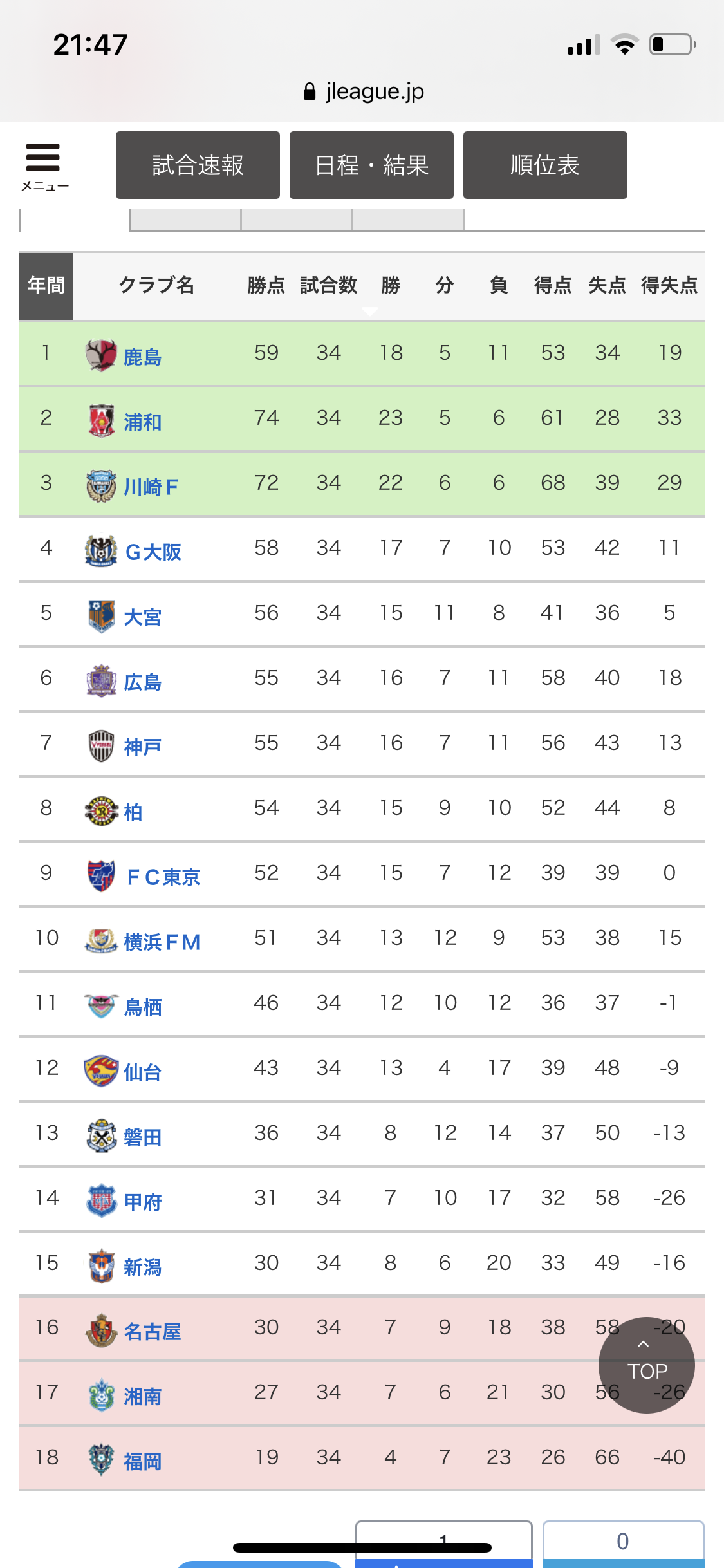
Task: Switch to 日程・結果 tab
Action: click(x=371, y=165)
